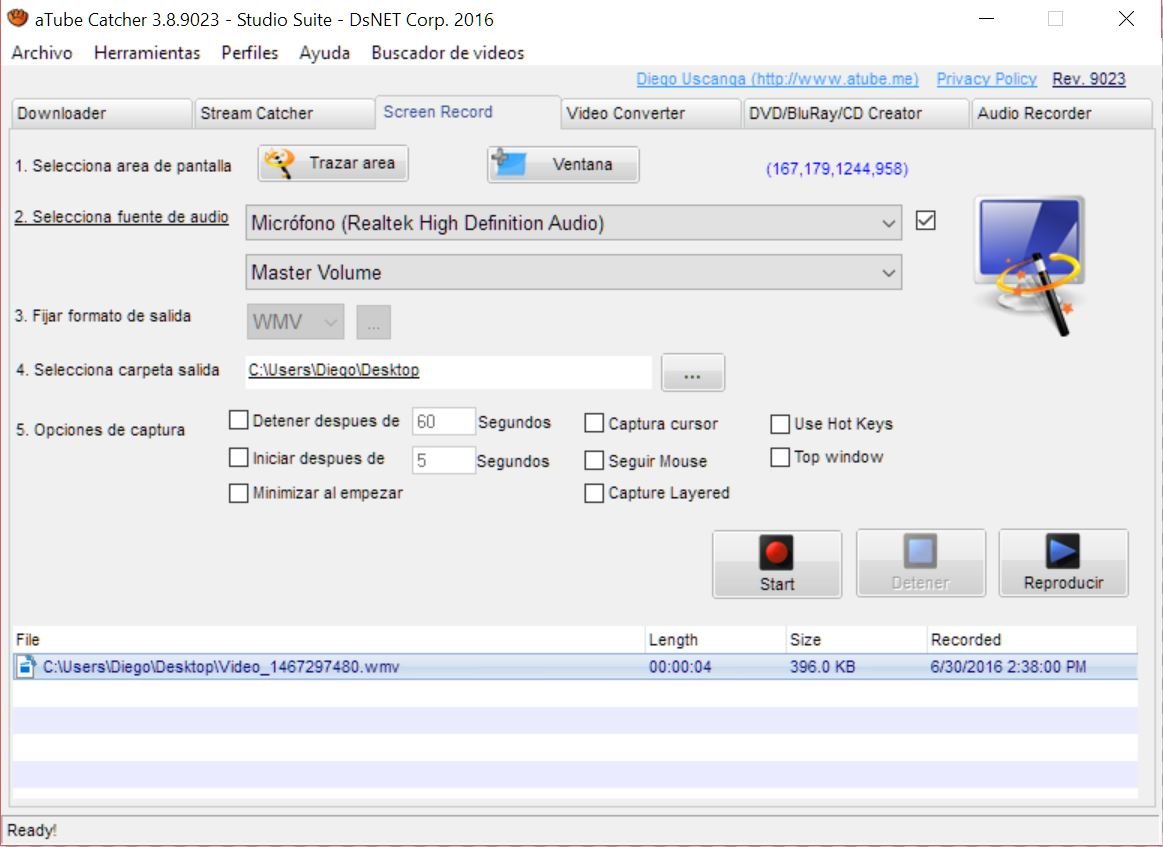Open the Master Volume dropdown

click(889, 272)
